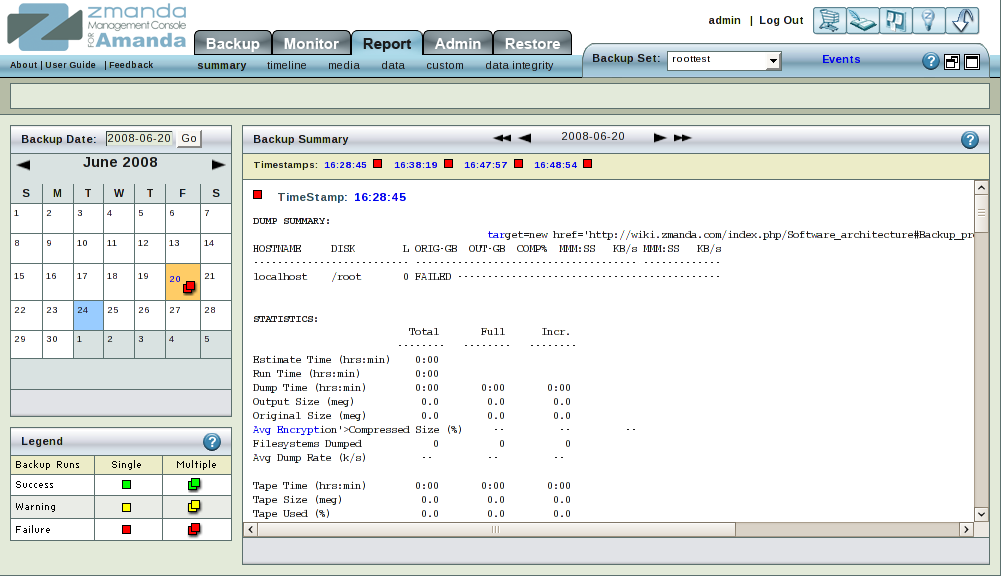This screenshot has width=1002, height=580.
Task: Click the book and quill icon
Action: (863, 20)
